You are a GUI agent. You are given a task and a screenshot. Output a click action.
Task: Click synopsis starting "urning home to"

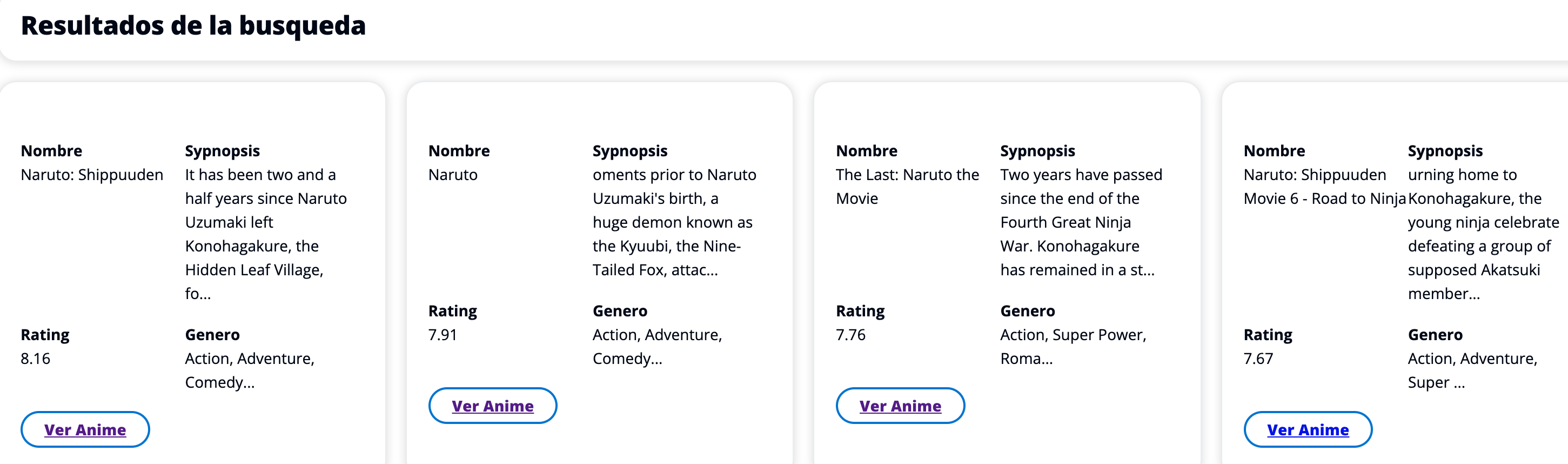click(1482, 234)
